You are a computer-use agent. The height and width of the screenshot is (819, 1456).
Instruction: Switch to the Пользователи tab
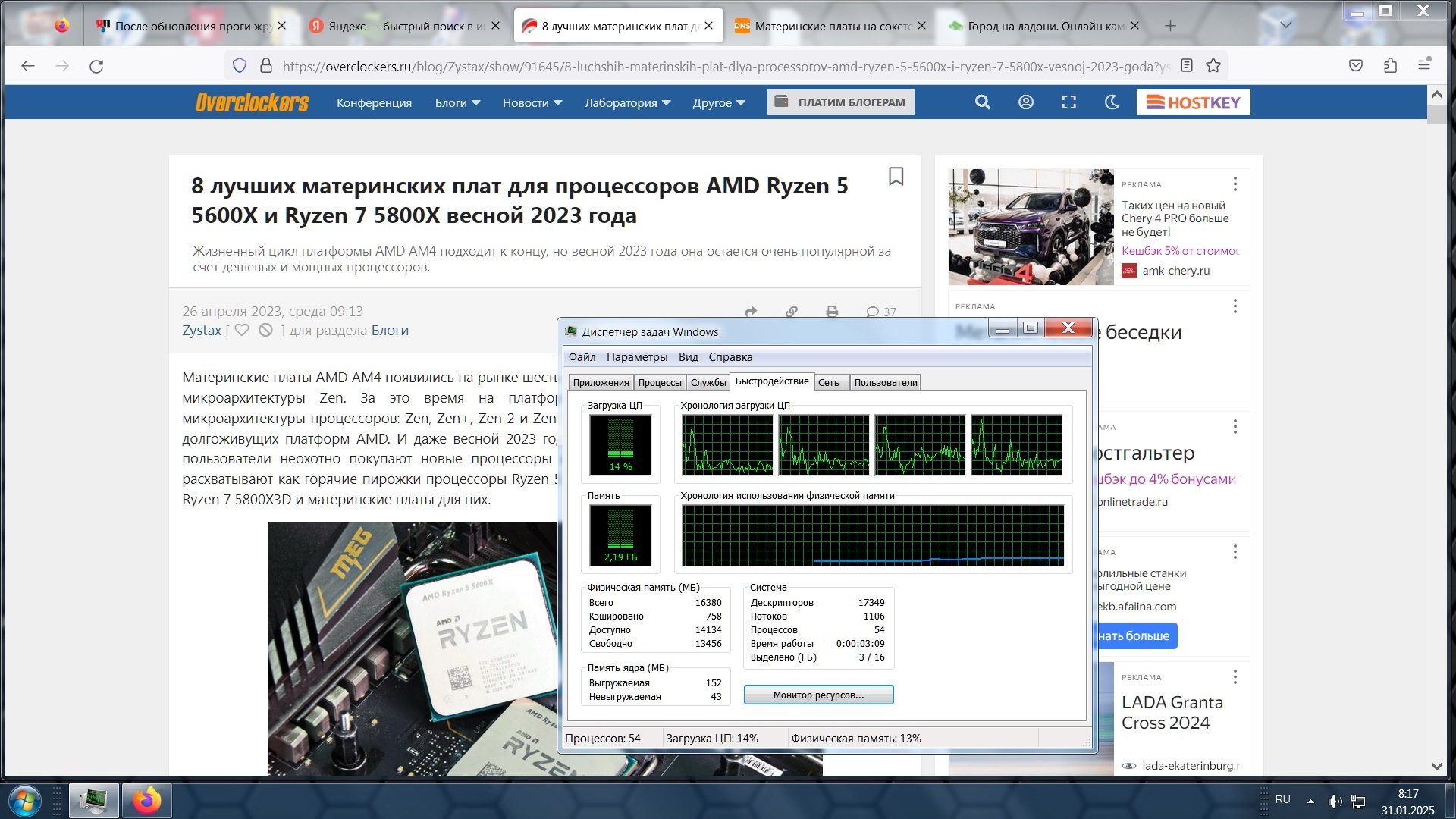(886, 383)
